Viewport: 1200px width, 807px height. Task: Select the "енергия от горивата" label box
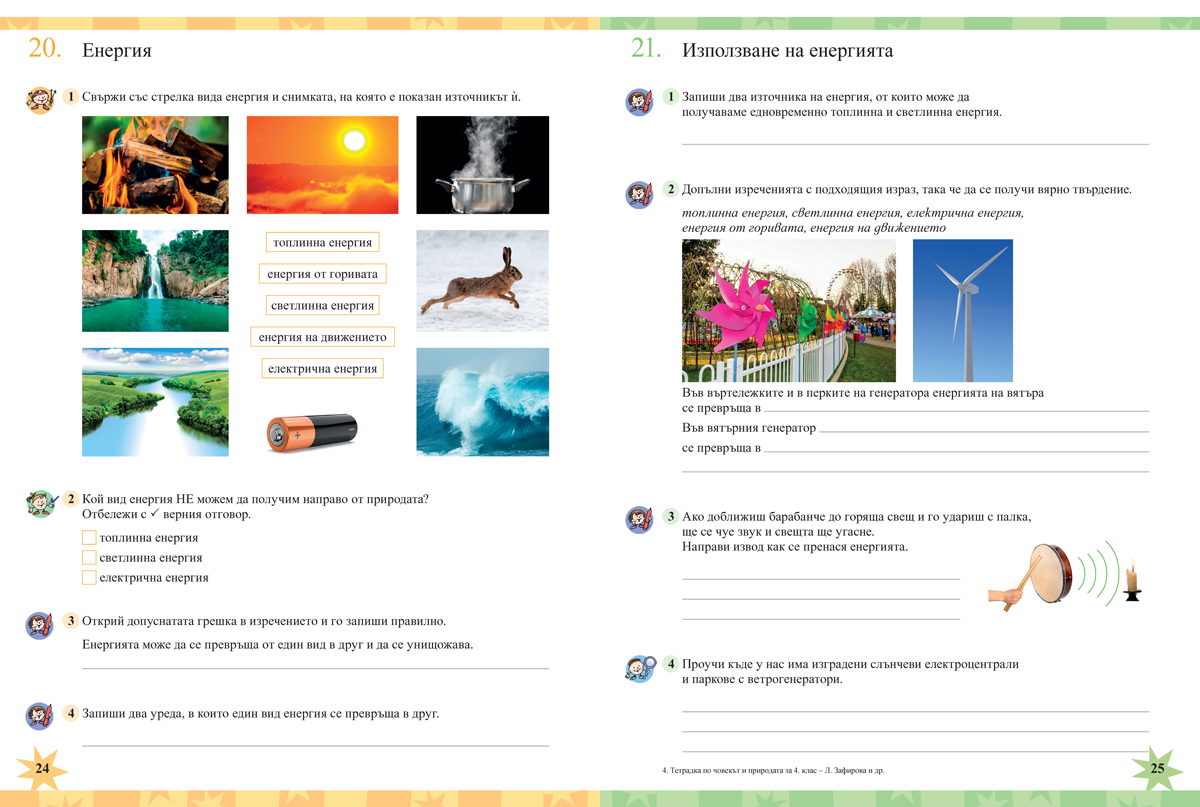coord(322,273)
